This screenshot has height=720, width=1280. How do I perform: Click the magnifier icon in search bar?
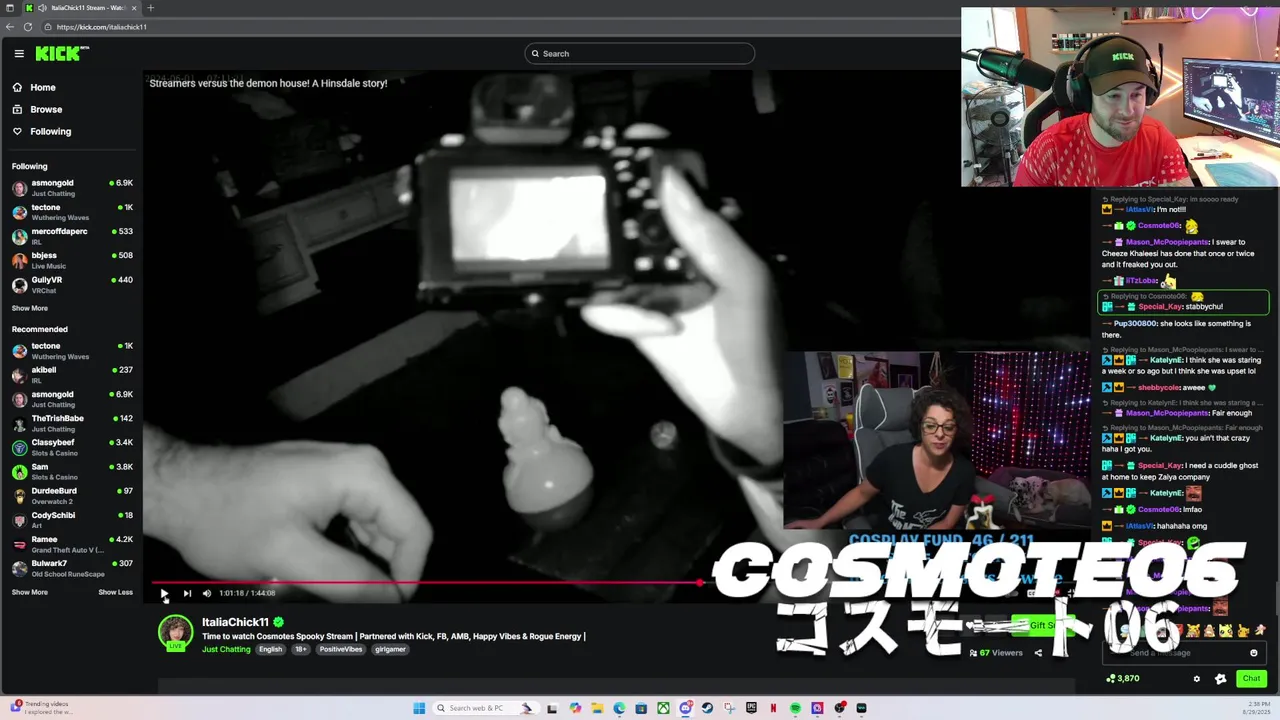tap(535, 54)
